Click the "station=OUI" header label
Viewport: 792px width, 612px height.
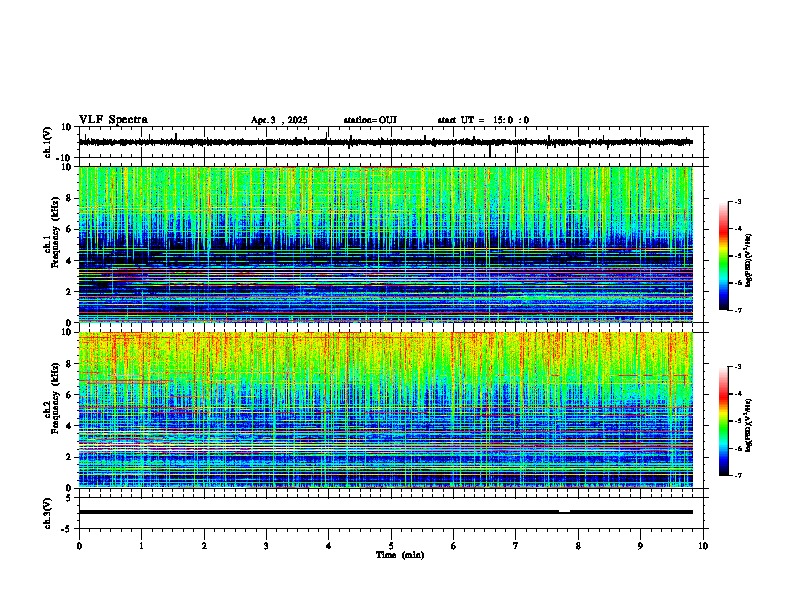(370, 120)
